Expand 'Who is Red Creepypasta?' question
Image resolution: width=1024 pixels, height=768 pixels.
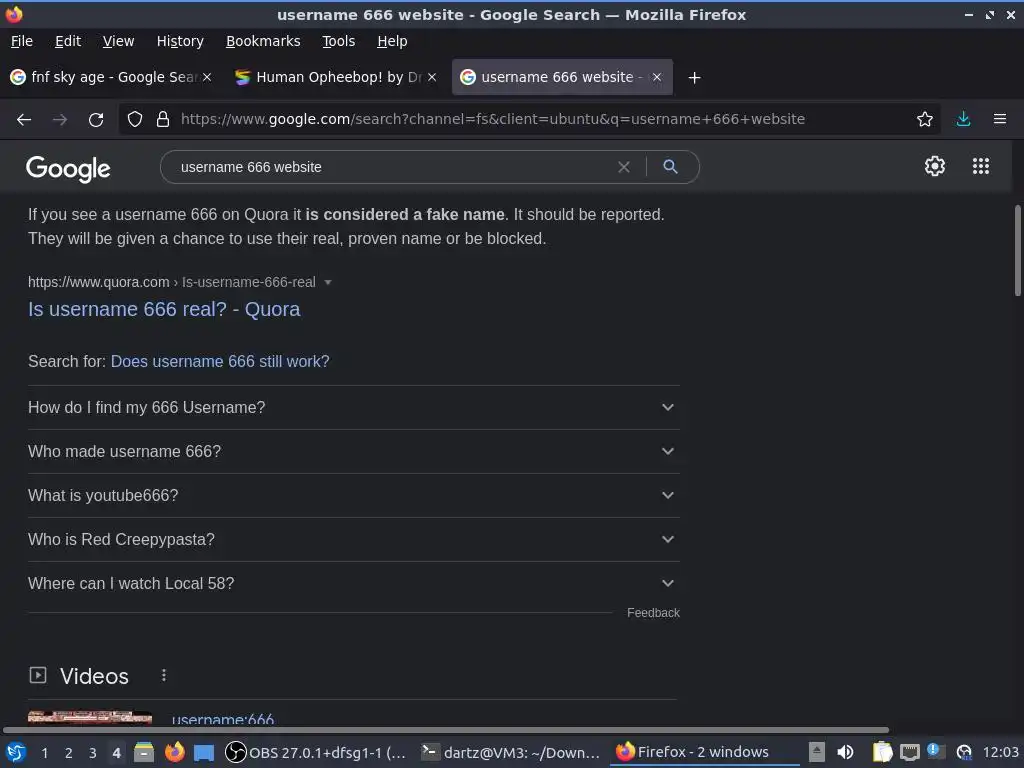click(x=353, y=539)
